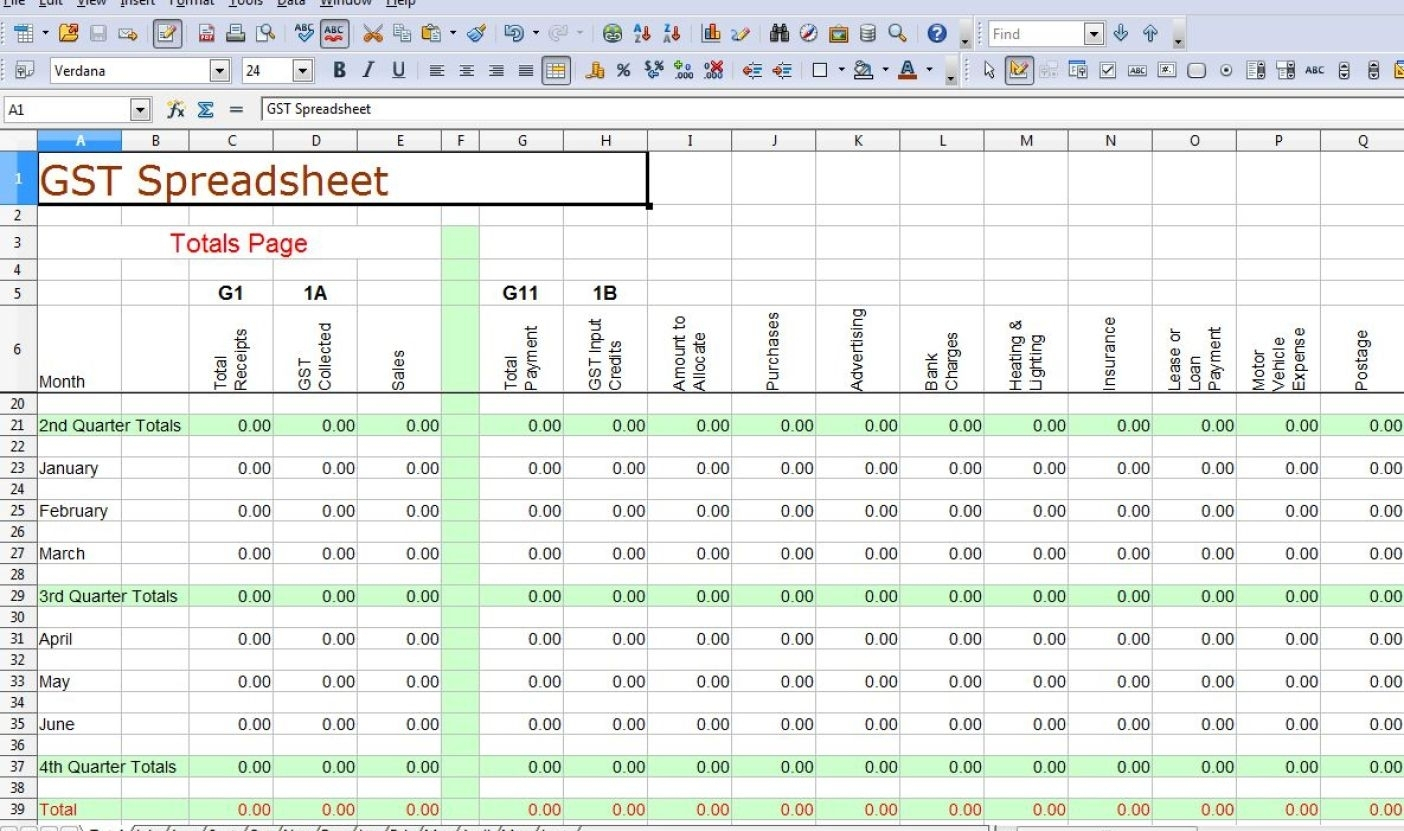The image size is (1404, 831).
Task: Align cell contents right
Action: pos(496,71)
